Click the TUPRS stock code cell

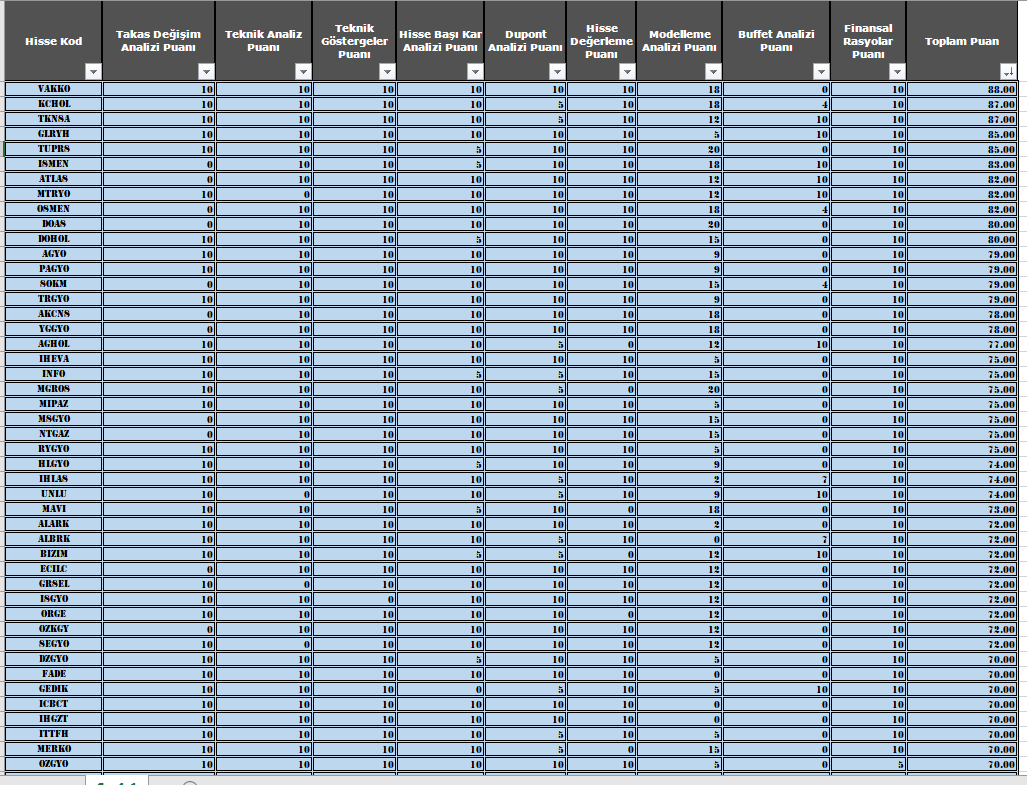pyautogui.click(x=54, y=149)
